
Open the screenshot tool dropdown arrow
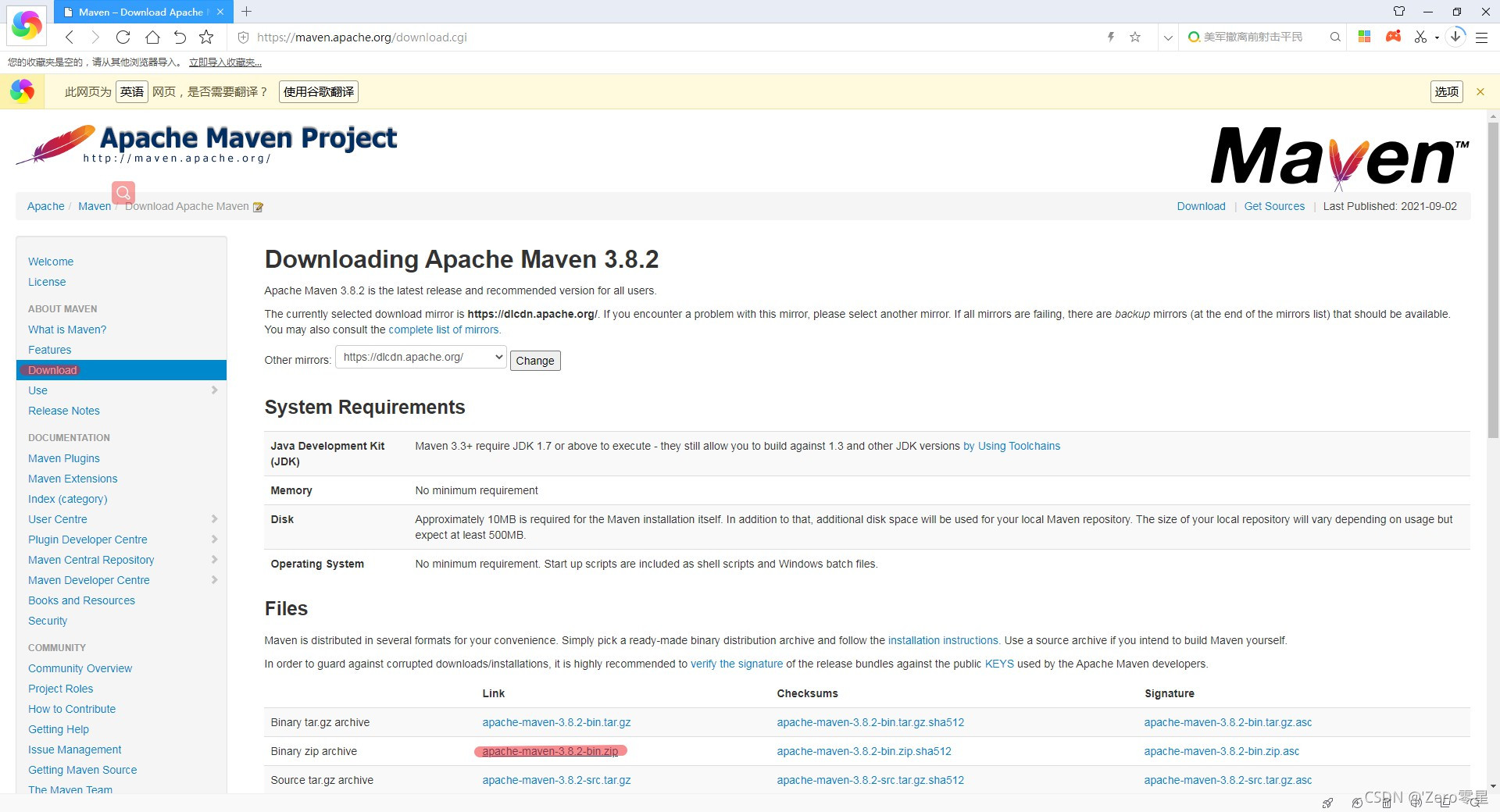click(1437, 37)
